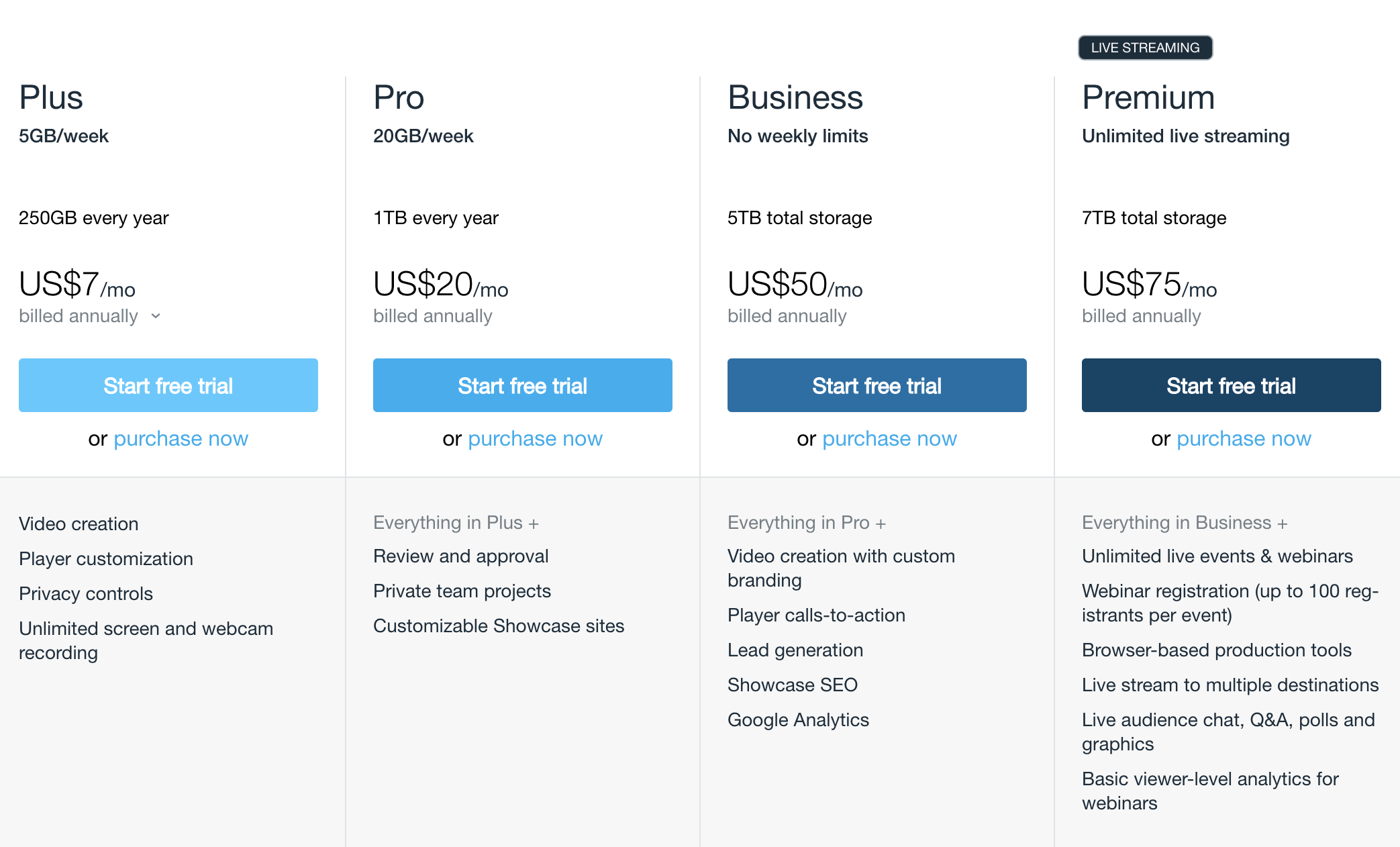Select the Business plan heading
This screenshot has height=847, width=1400.
click(795, 97)
